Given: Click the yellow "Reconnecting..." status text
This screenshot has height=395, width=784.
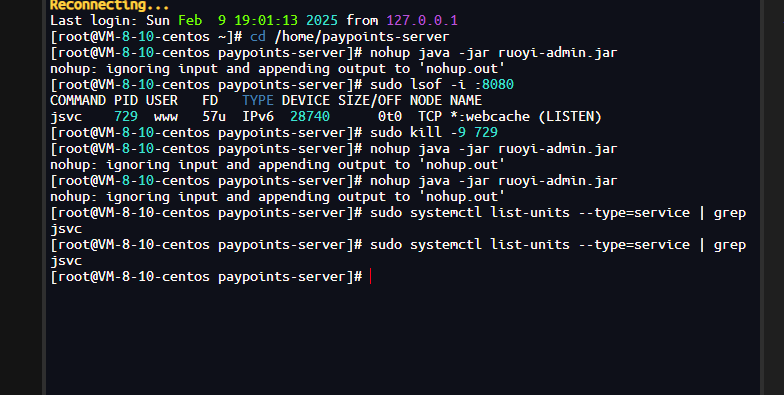Looking at the screenshot, I should (110, 5).
